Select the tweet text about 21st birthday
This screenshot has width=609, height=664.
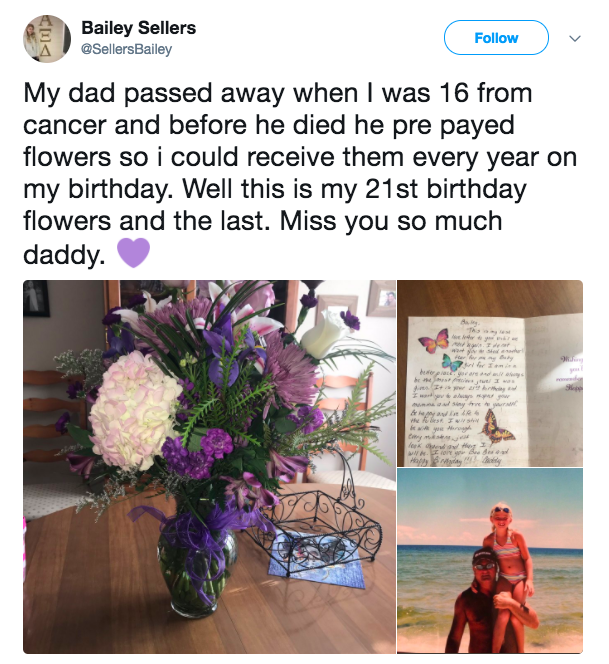pos(300,173)
